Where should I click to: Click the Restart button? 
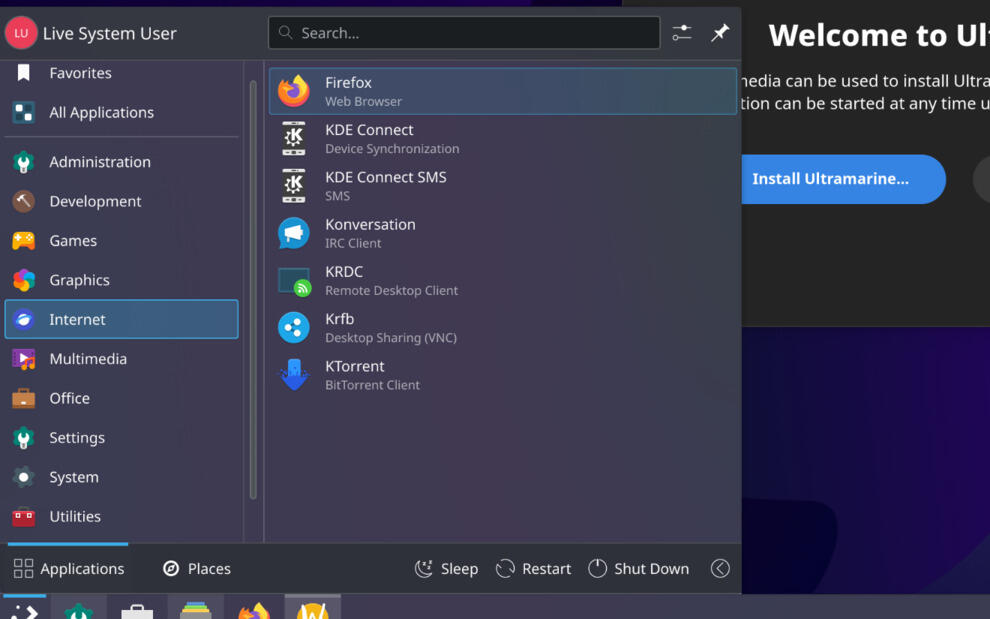tap(534, 568)
